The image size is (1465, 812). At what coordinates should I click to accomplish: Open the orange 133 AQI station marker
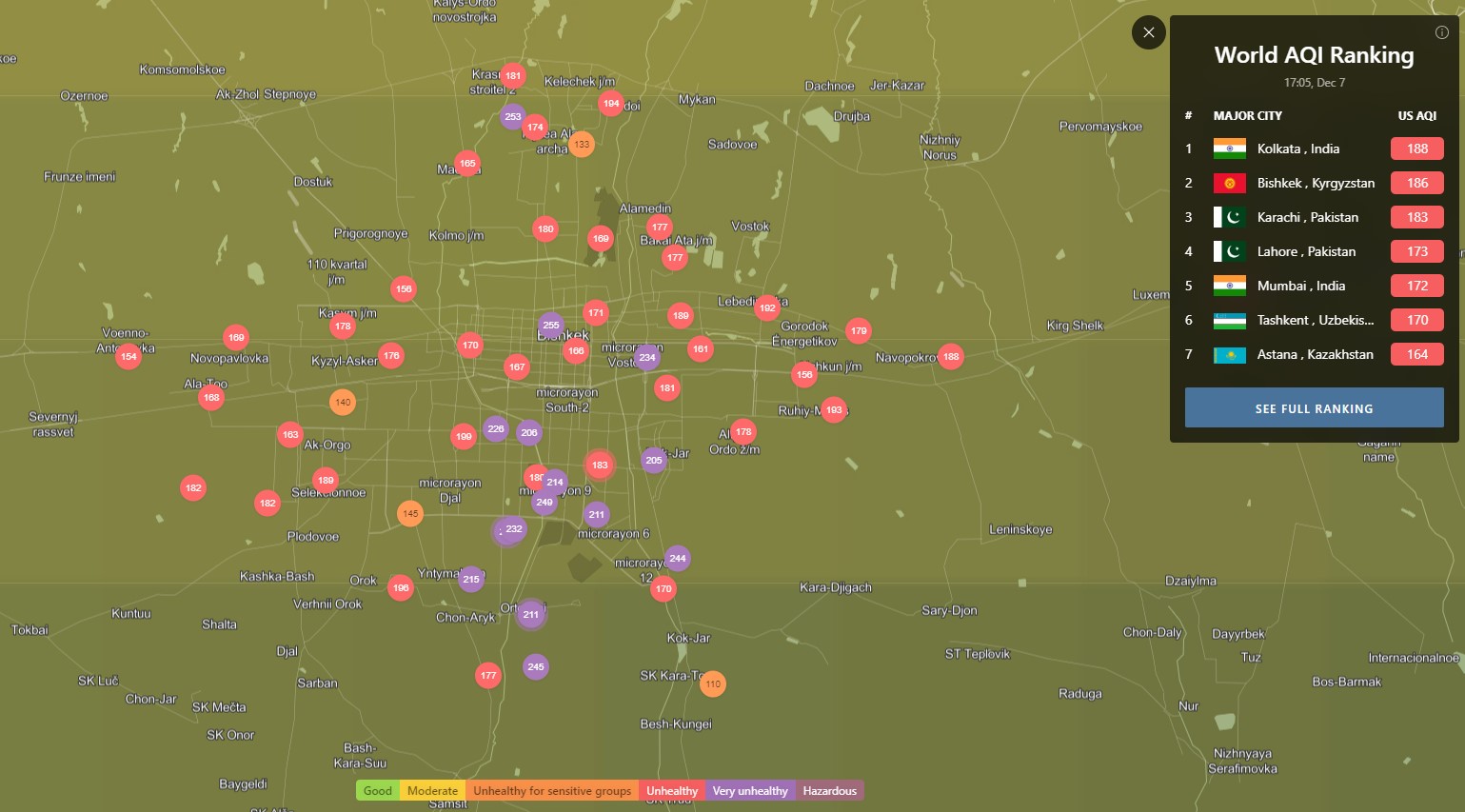582,145
